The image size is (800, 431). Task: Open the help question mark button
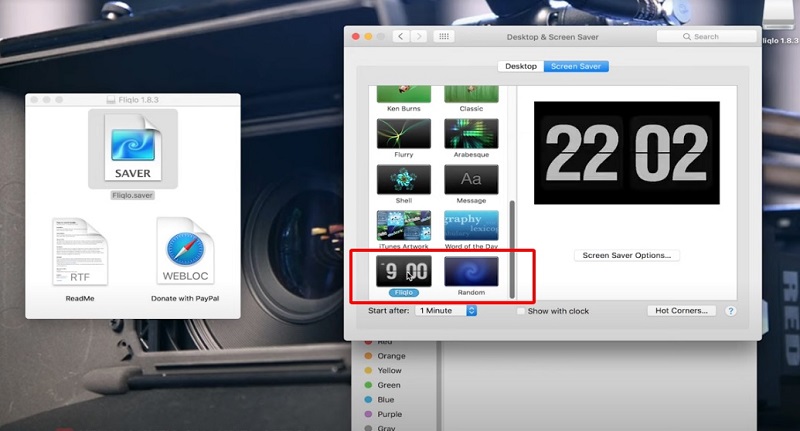pos(731,311)
